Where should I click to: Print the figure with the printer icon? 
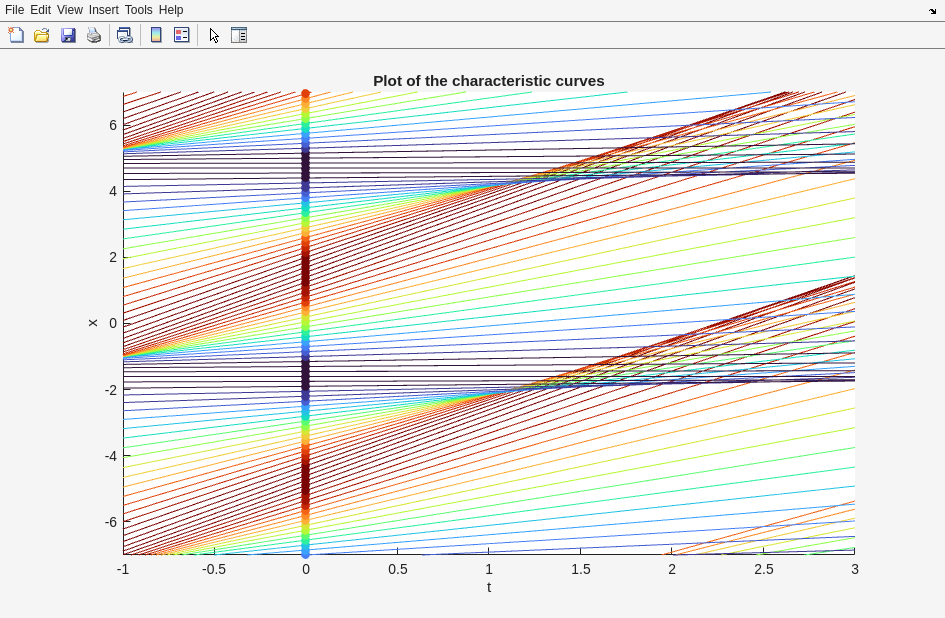pos(94,35)
